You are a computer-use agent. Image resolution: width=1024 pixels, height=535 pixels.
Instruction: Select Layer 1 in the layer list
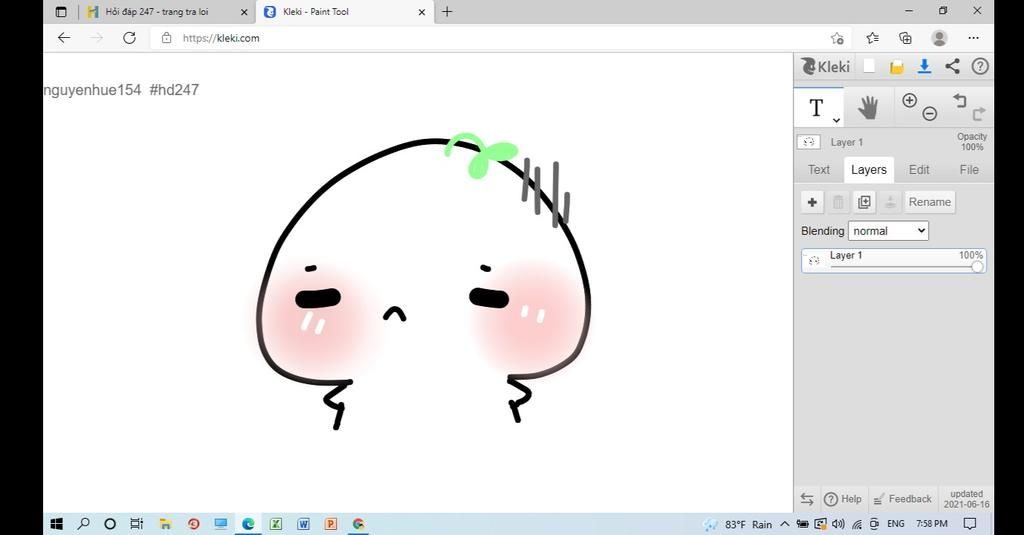(893, 260)
